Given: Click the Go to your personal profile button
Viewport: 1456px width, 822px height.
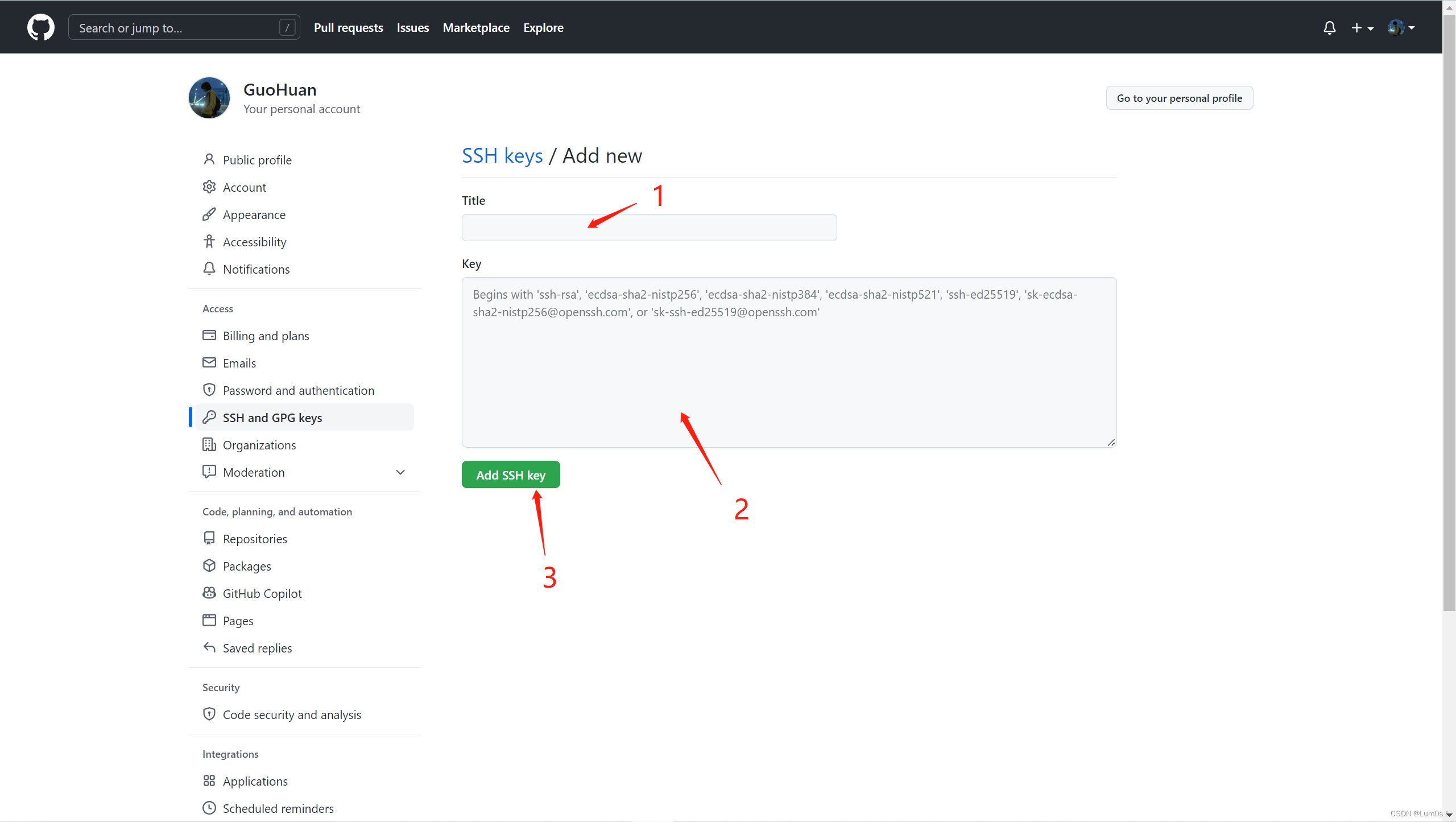Looking at the screenshot, I should pyautogui.click(x=1180, y=97).
